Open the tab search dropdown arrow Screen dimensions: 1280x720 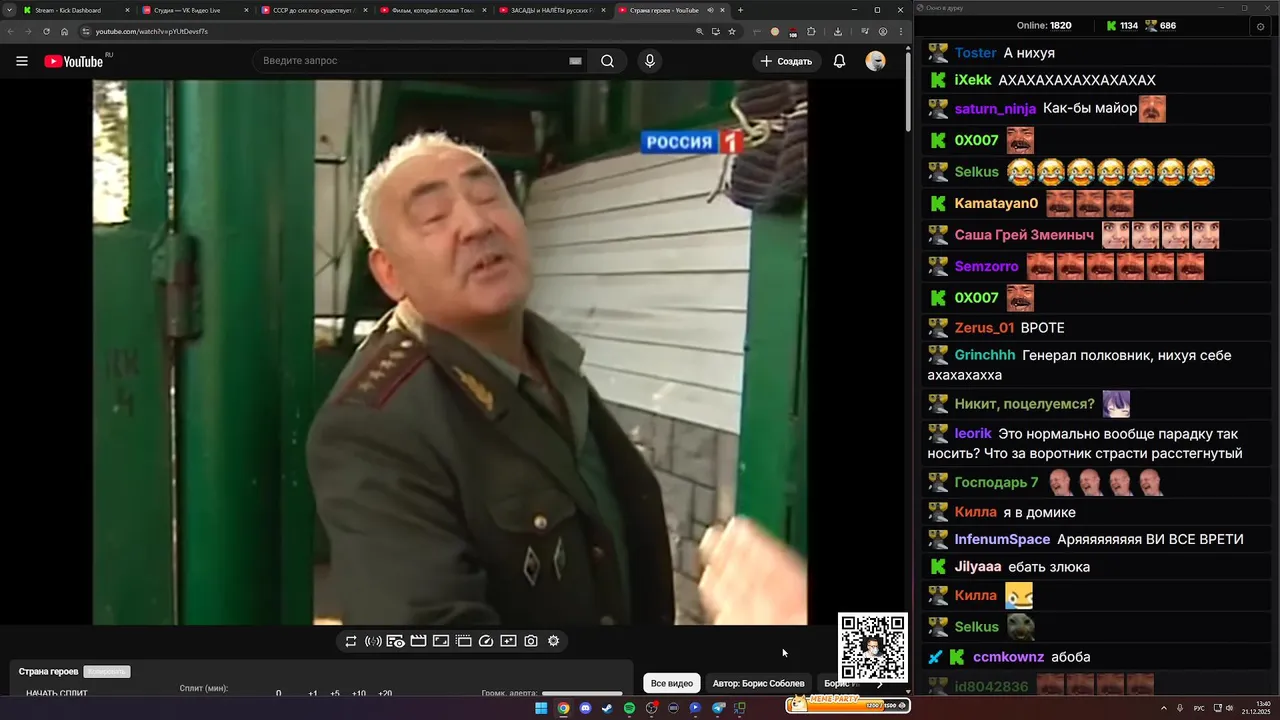(x=9, y=10)
